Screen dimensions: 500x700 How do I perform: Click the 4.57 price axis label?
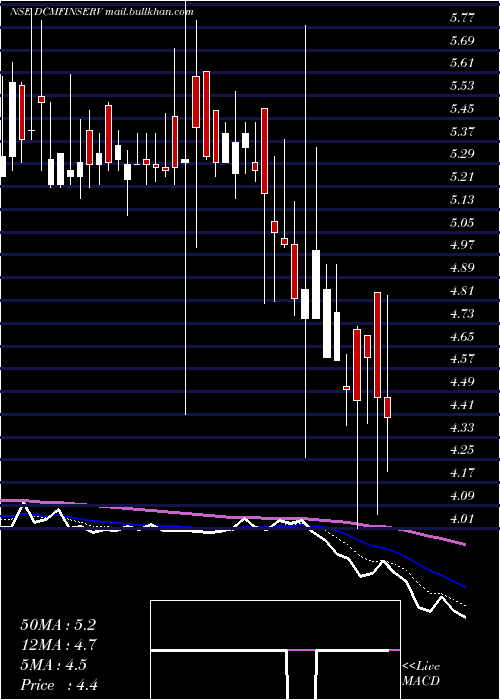(462, 359)
